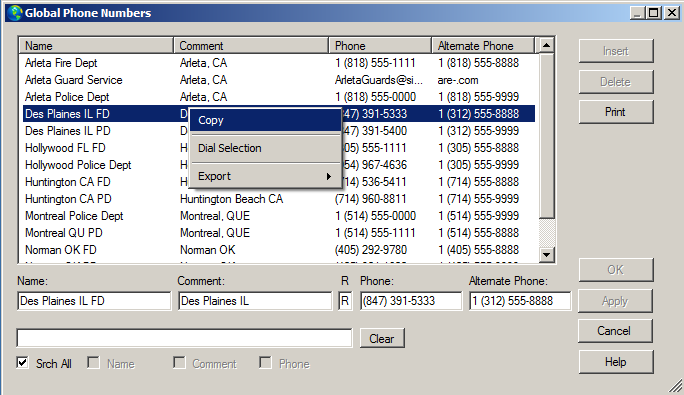Sort by the Comment column header

pos(251,45)
